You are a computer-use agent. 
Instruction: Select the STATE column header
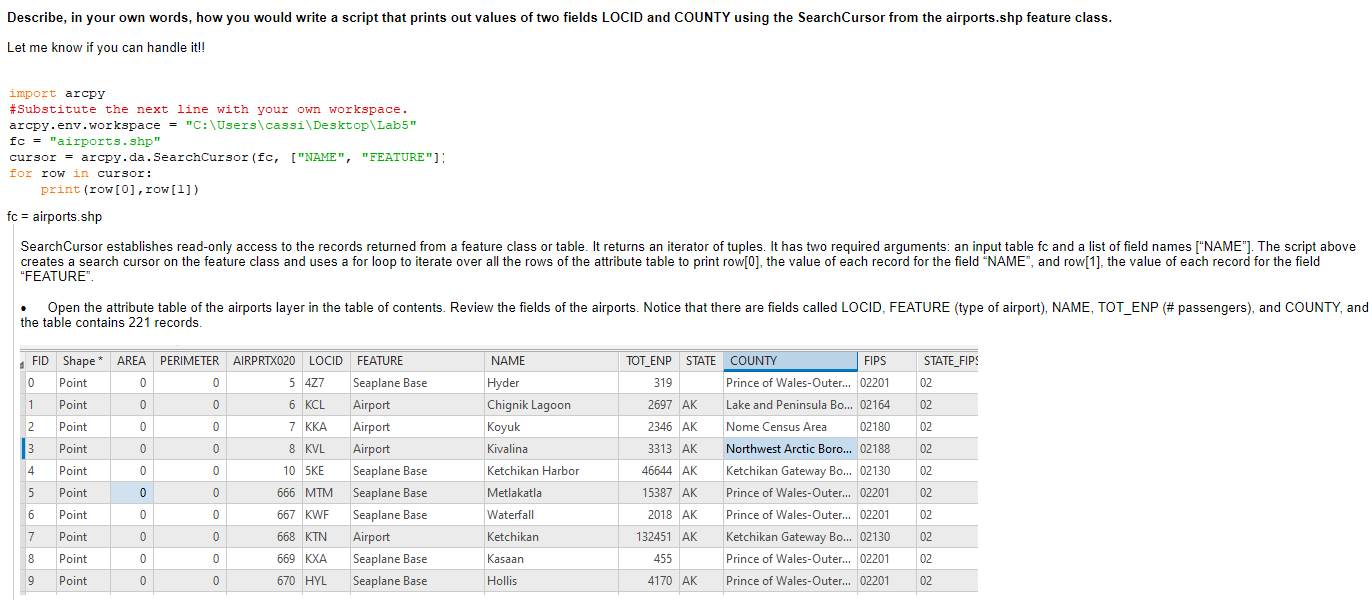[700, 361]
